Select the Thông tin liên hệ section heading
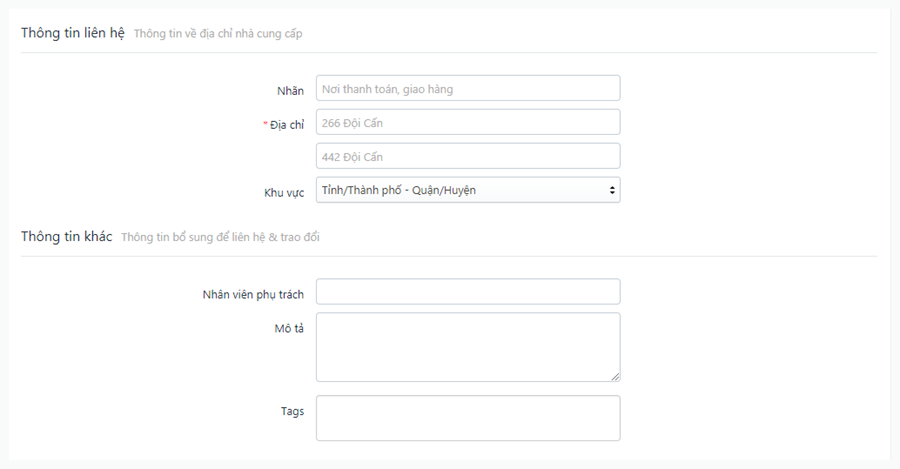900x469 pixels. click(x=73, y=33)
